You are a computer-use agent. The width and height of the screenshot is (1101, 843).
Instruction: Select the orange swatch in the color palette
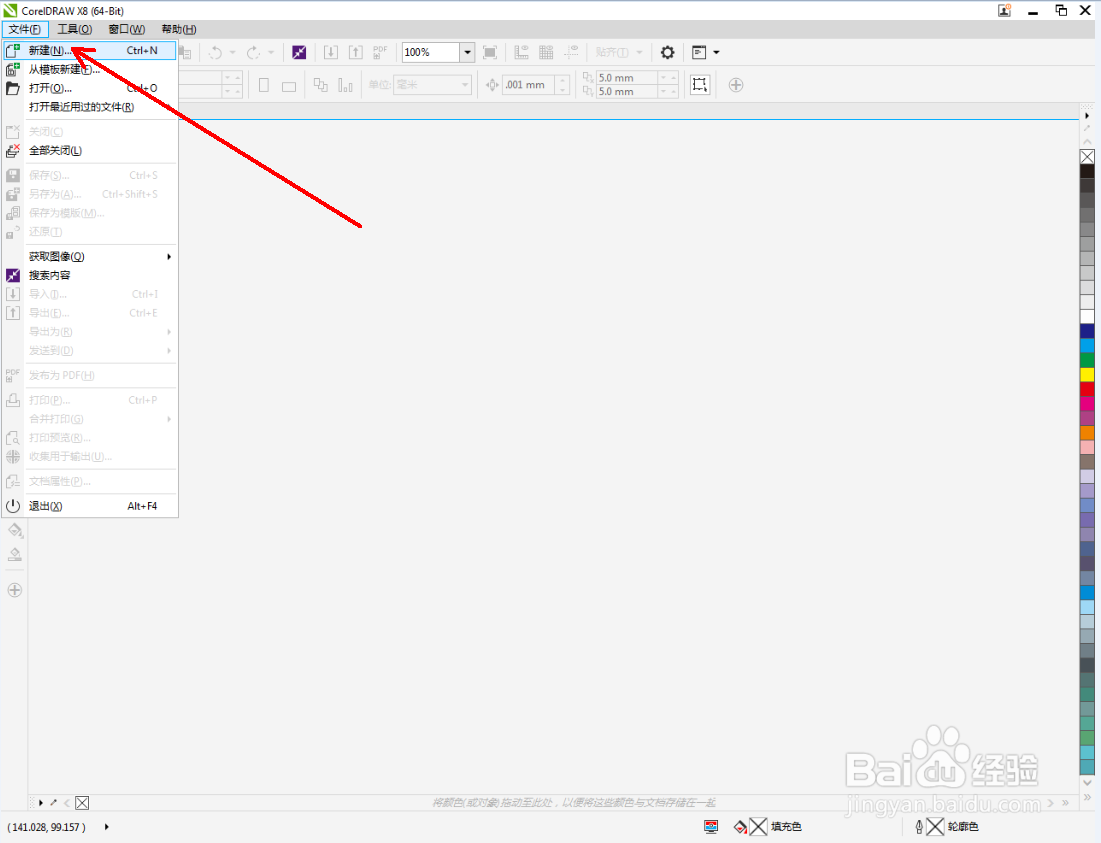1087,432
